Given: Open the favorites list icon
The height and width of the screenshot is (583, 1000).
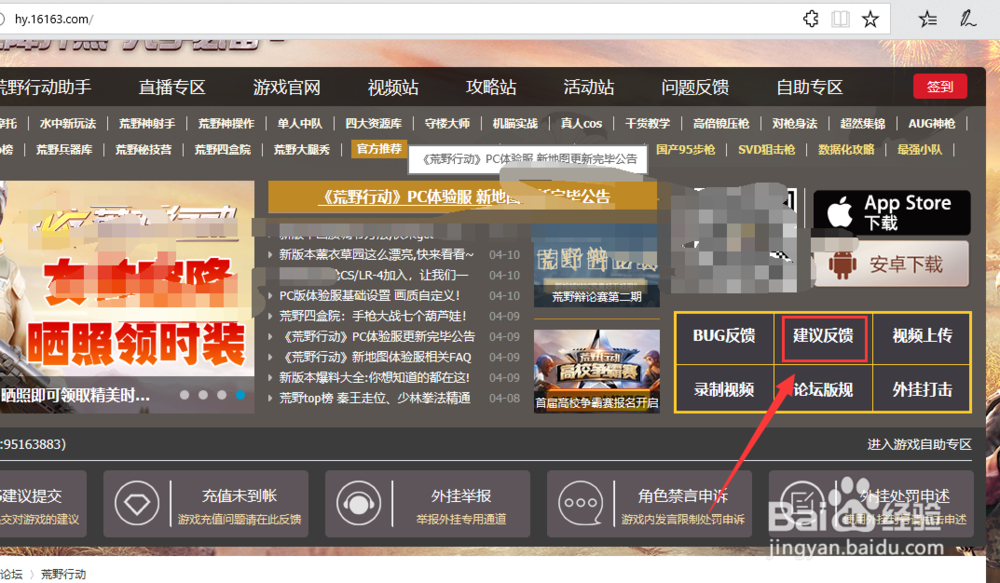Looking at the screenshot, I should (928, 19).
